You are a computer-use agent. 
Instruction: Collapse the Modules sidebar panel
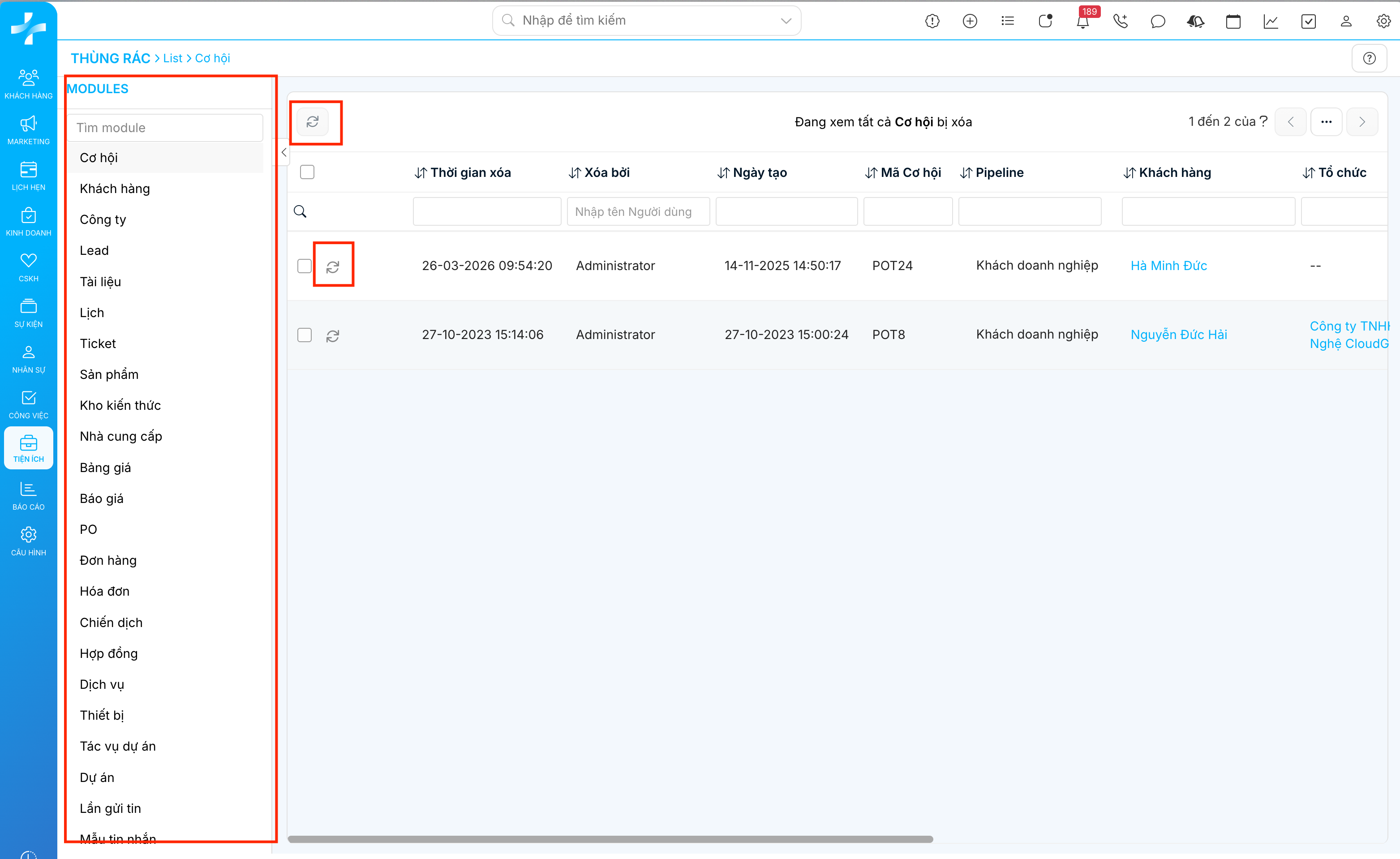pyautogui.click(x=283, y=152)
